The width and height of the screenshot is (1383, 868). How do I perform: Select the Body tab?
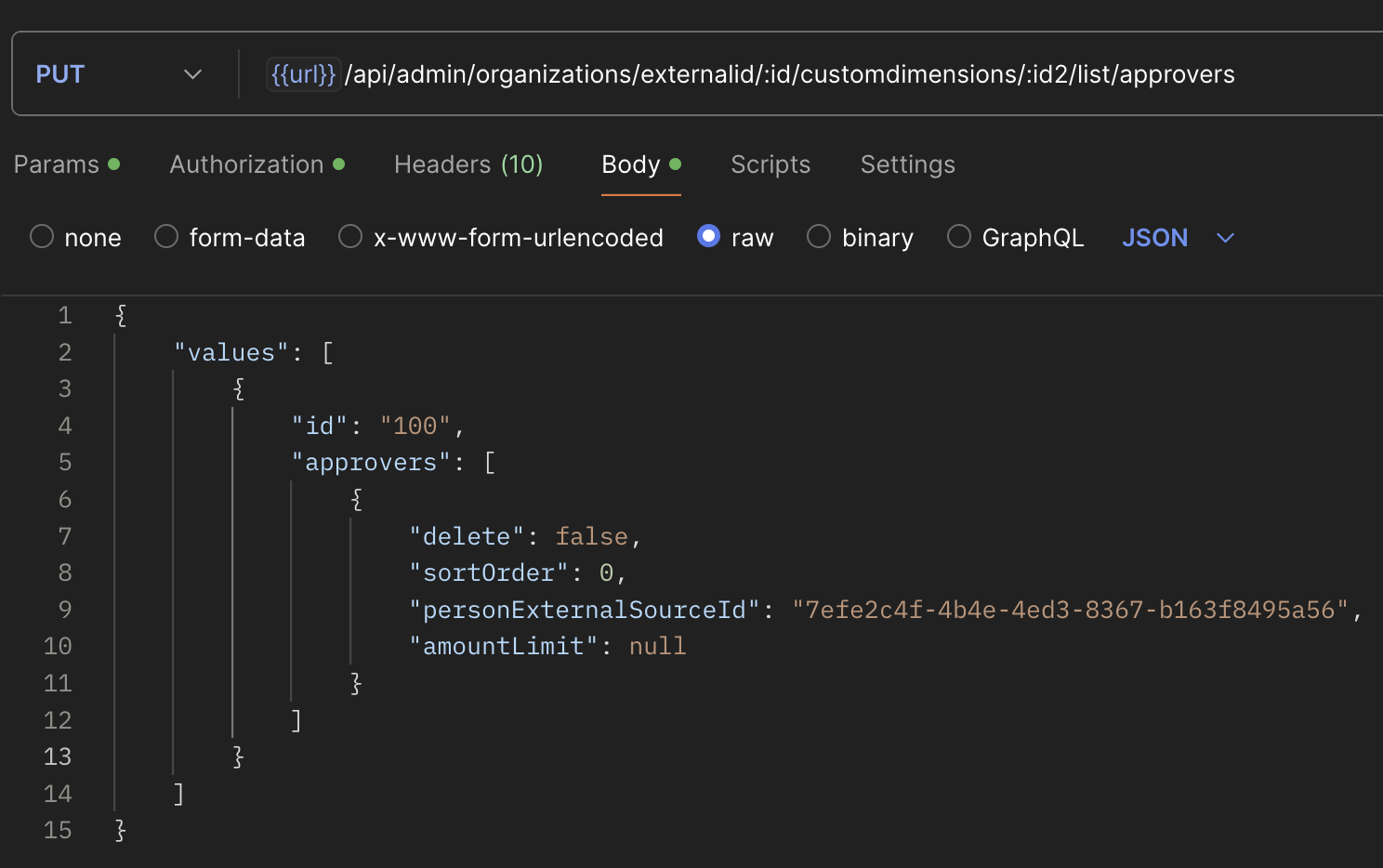[x=641, y=164]
